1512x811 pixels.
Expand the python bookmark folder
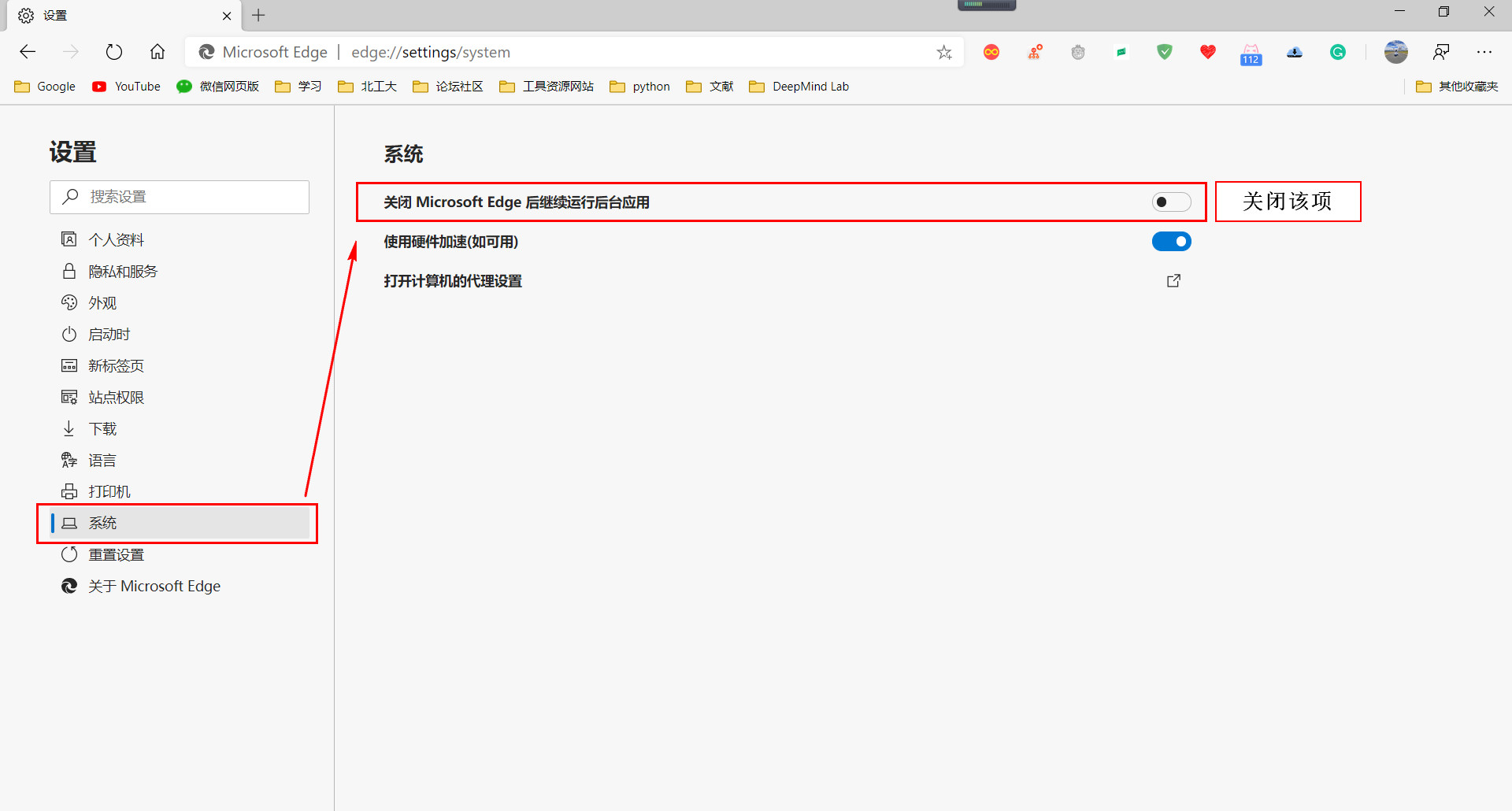click(x=639, y=87)
